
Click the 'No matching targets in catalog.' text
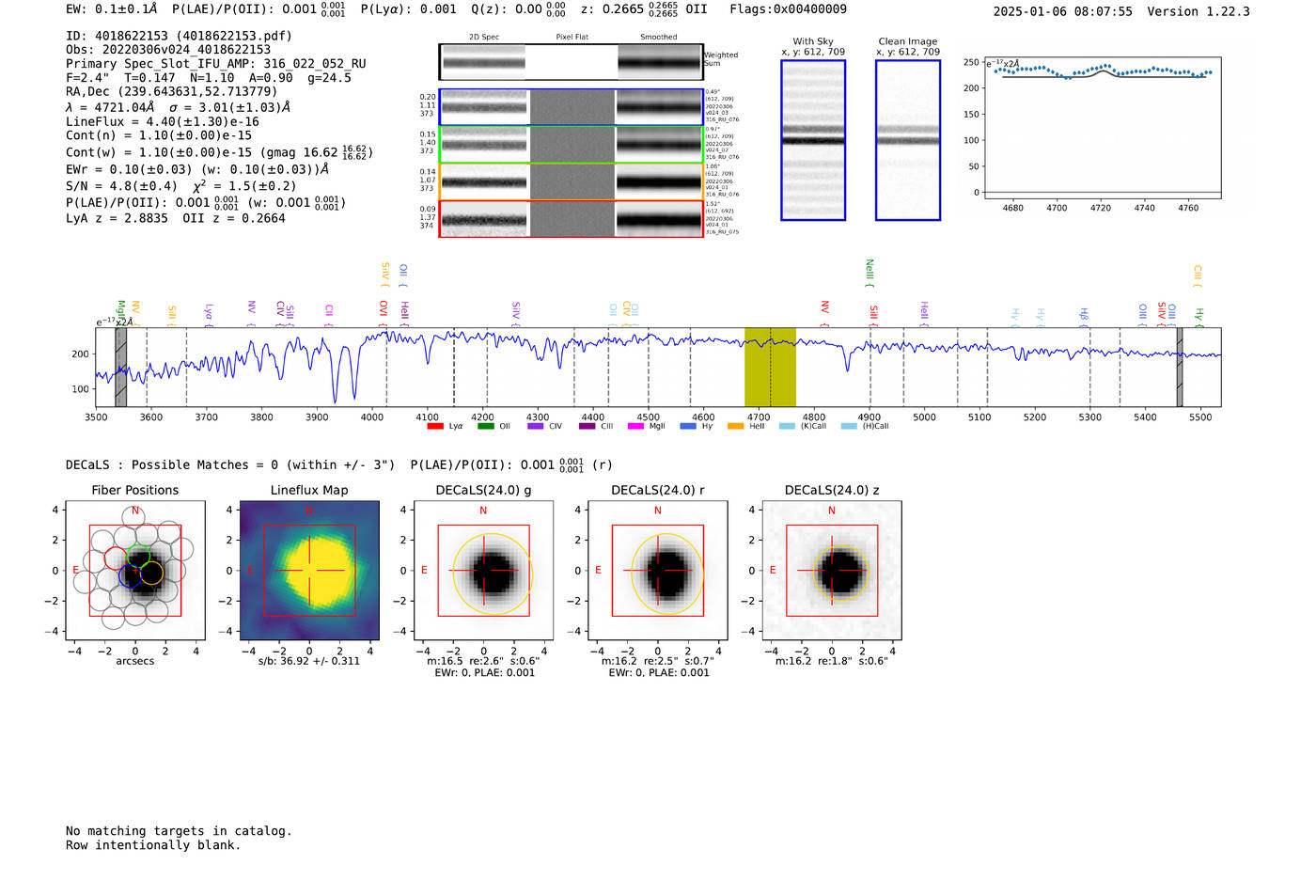coord(179,831)
